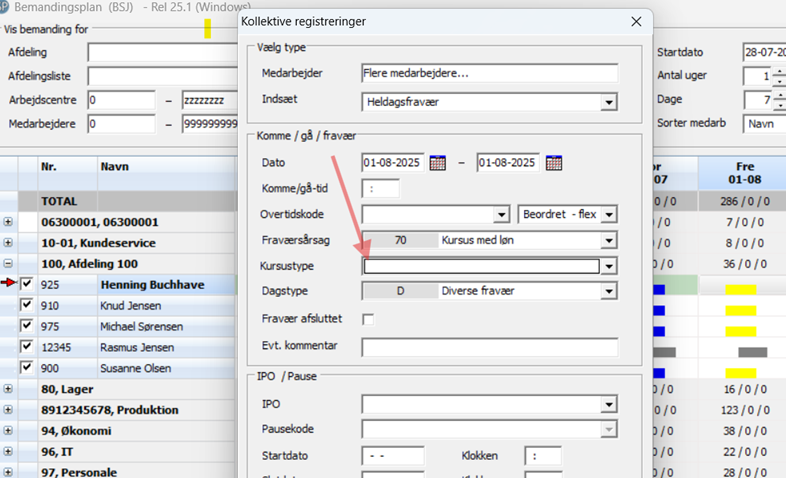
Task: Open the start date calendar picker
Action: pos(437,163)
